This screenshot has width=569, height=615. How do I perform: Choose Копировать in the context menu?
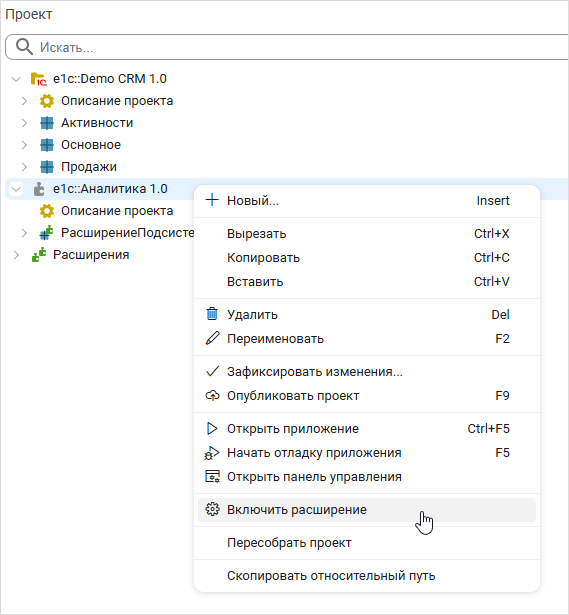coord(367,258)
